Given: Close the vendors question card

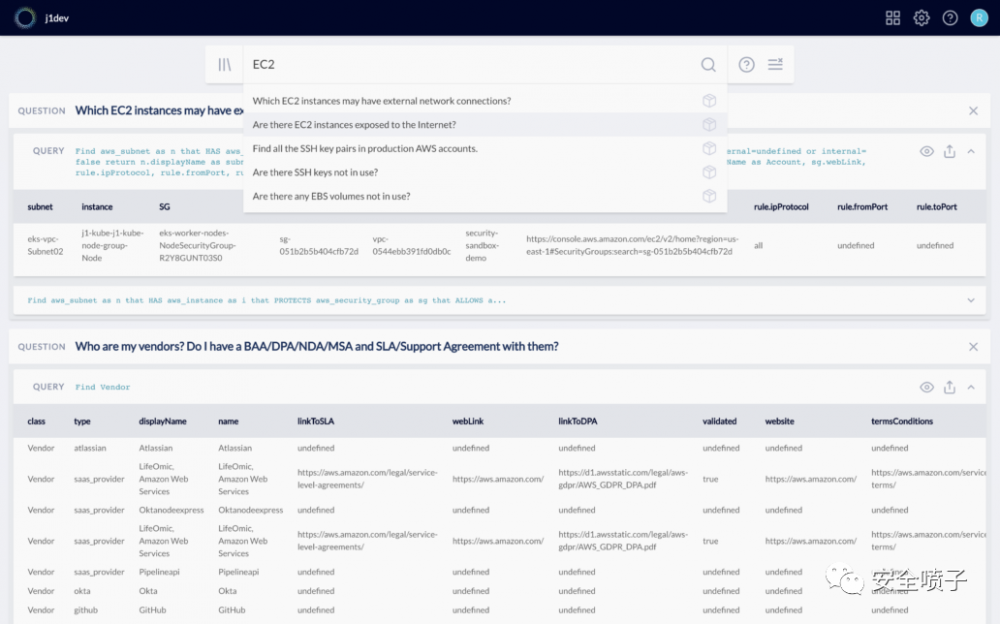Looking at the screenshot, I should point(973,346).
